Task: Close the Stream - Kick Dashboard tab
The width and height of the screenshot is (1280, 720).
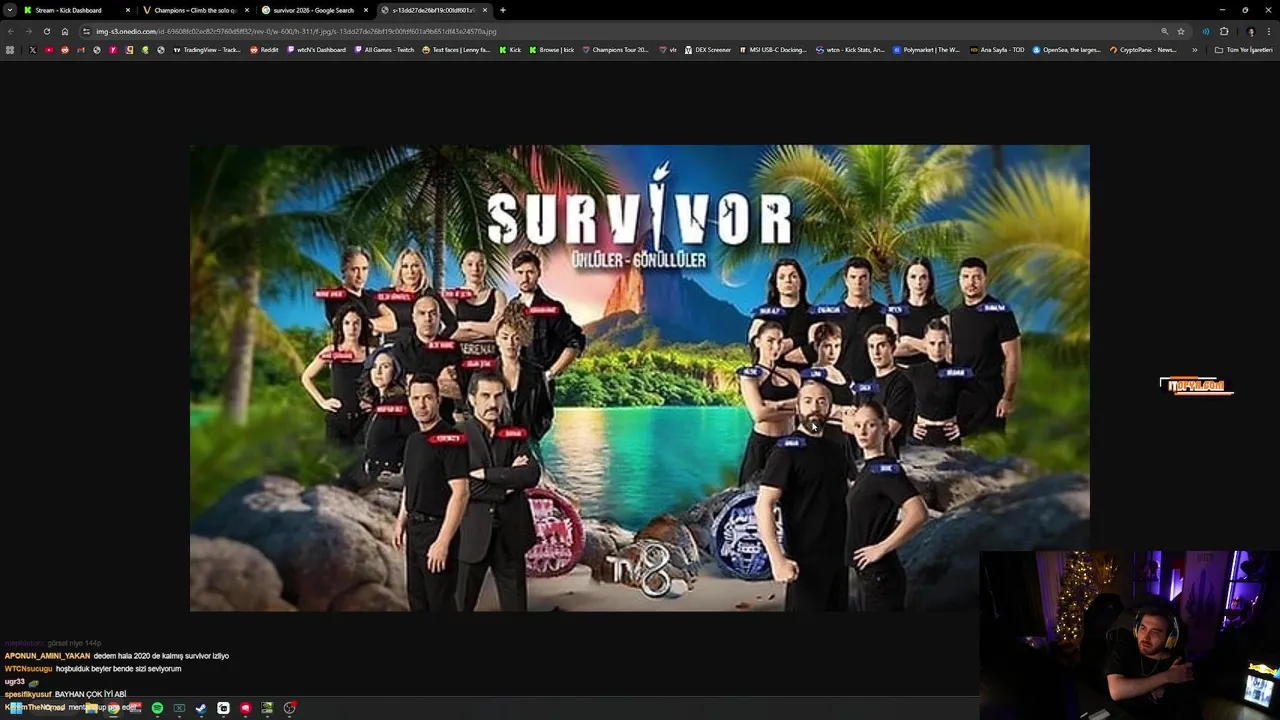Action: [128, 10]
